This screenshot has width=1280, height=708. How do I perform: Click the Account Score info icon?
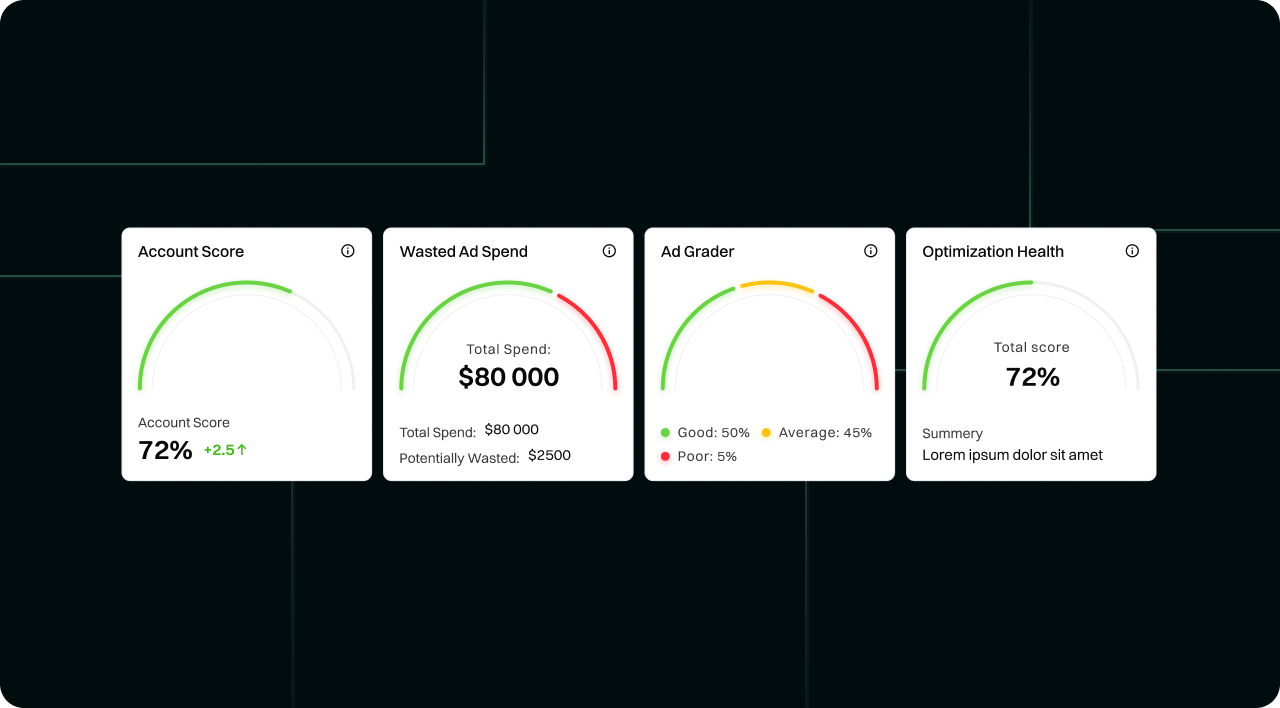348,251
